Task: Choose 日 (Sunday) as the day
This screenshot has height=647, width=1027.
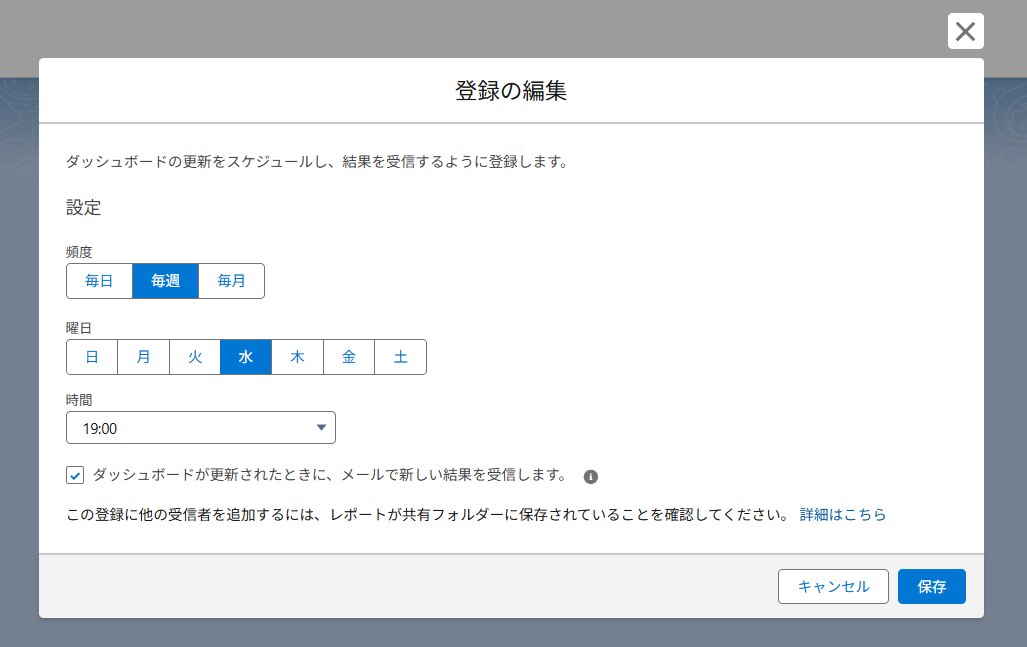Action: tap(92, 357)
